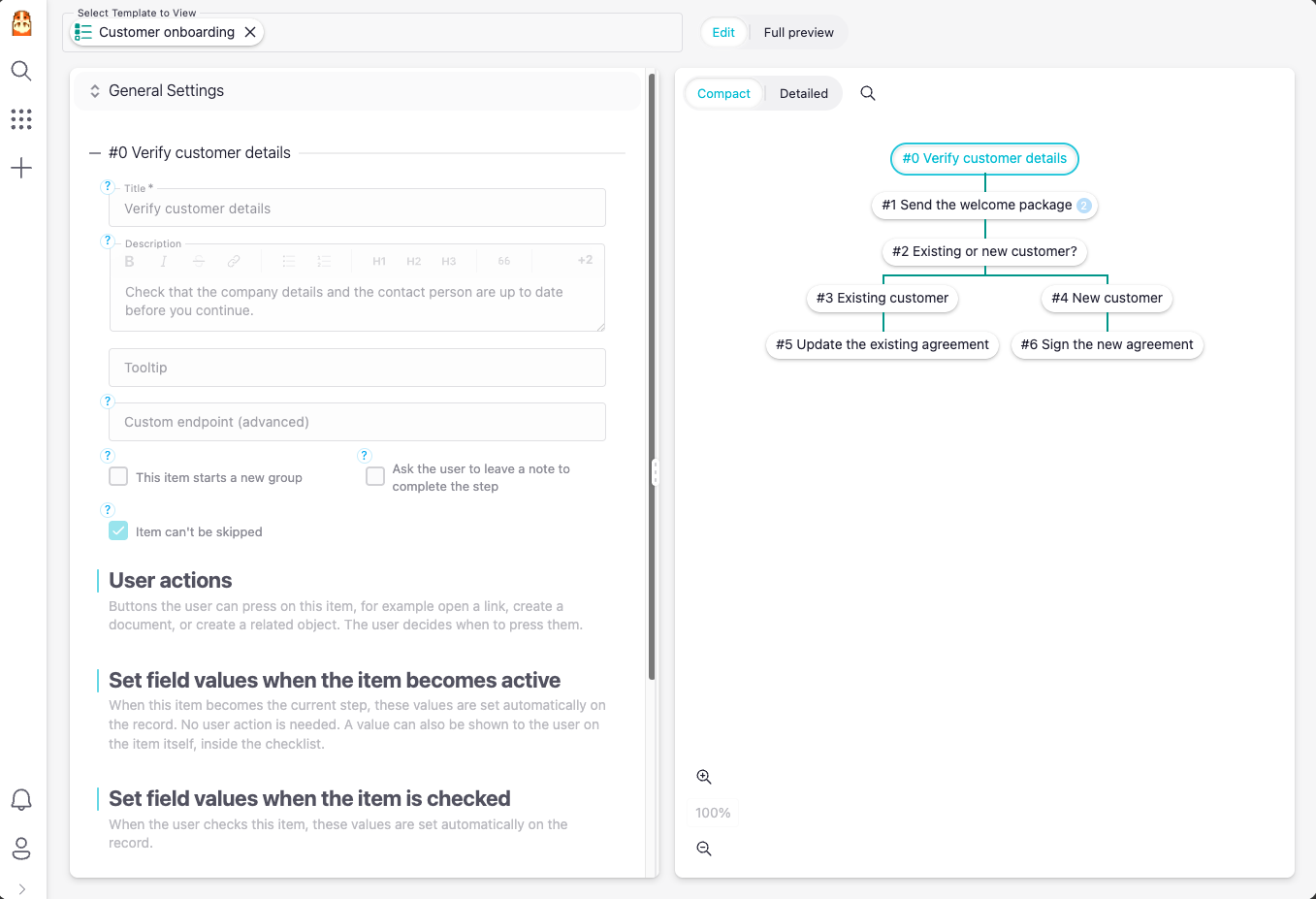Toggle bold formatting in Description
The height and width of the screenshot is (899, 1316).
pyautogui.click(x=129, y=261)
